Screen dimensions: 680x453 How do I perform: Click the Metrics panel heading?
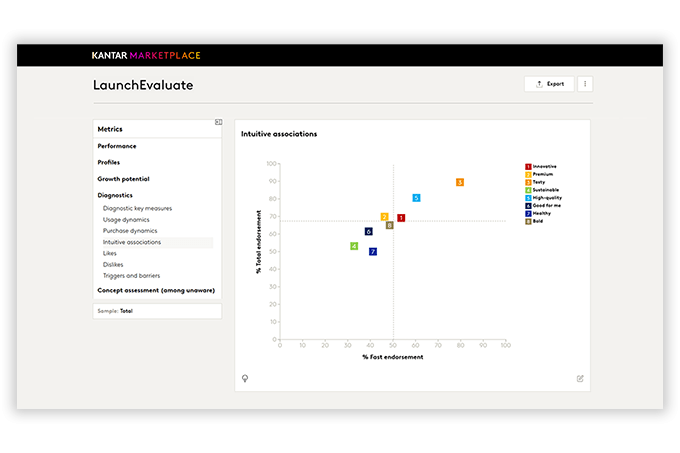(110, 129)
